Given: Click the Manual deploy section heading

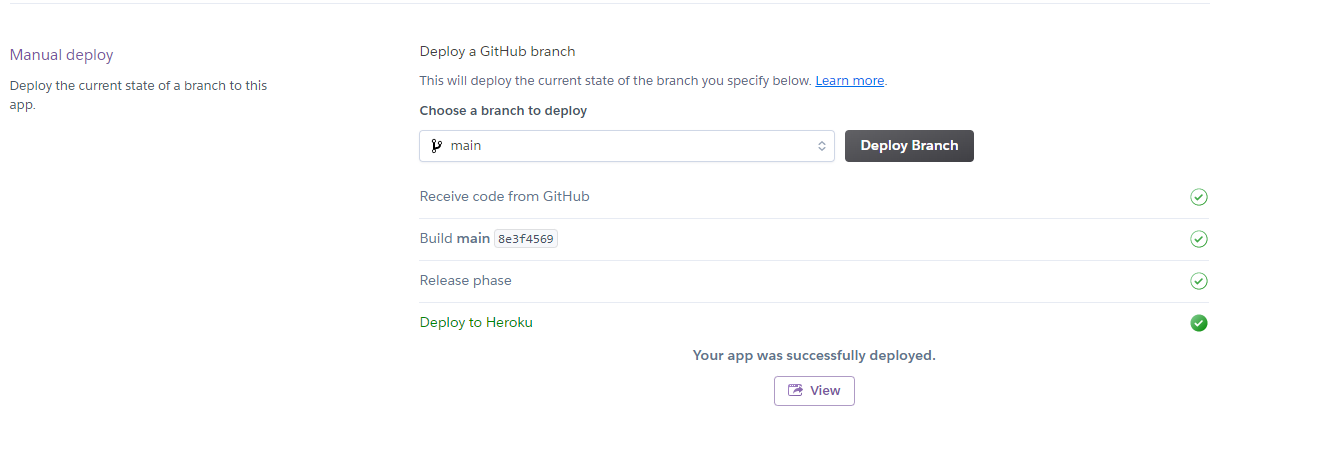Looking at the screenshot, I should (x=62, y=55).
